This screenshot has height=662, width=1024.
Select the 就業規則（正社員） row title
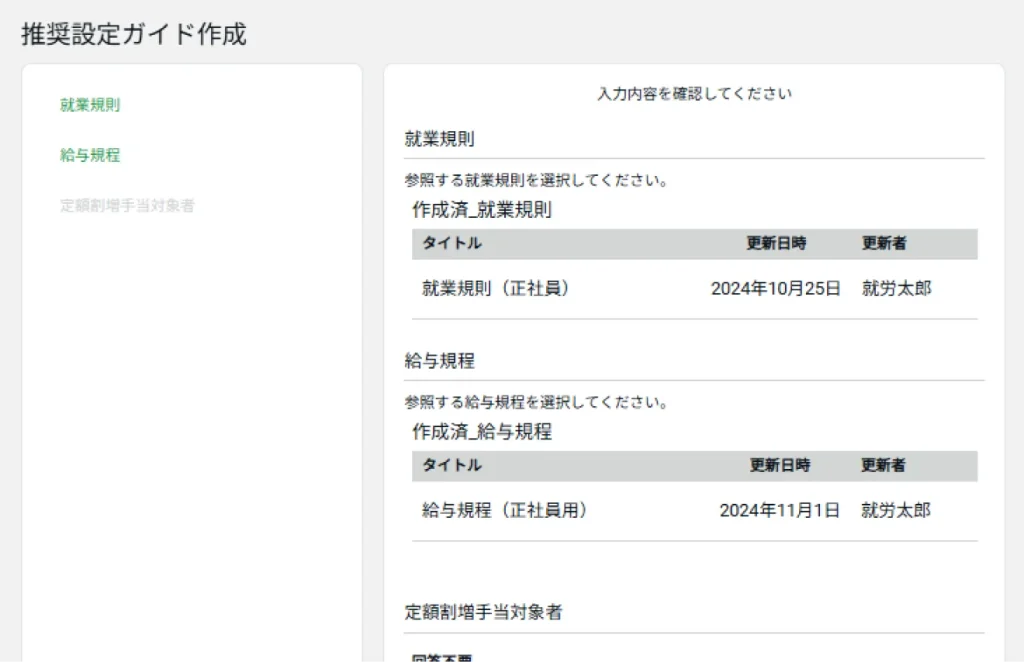(x=496, y=289)
